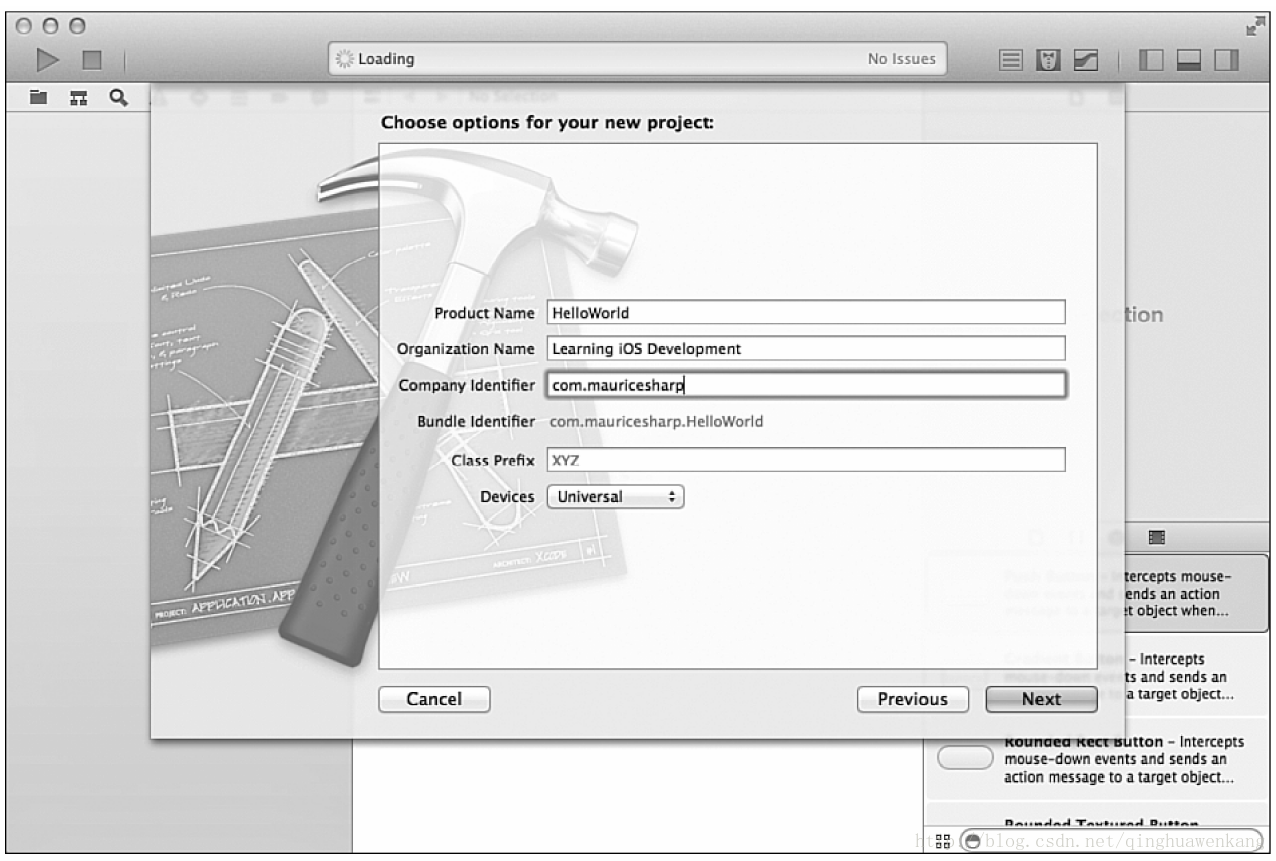The height and width of the screenshot is (861, 1276).
Task: Click the Cancel button
Action: pos(434,699)
